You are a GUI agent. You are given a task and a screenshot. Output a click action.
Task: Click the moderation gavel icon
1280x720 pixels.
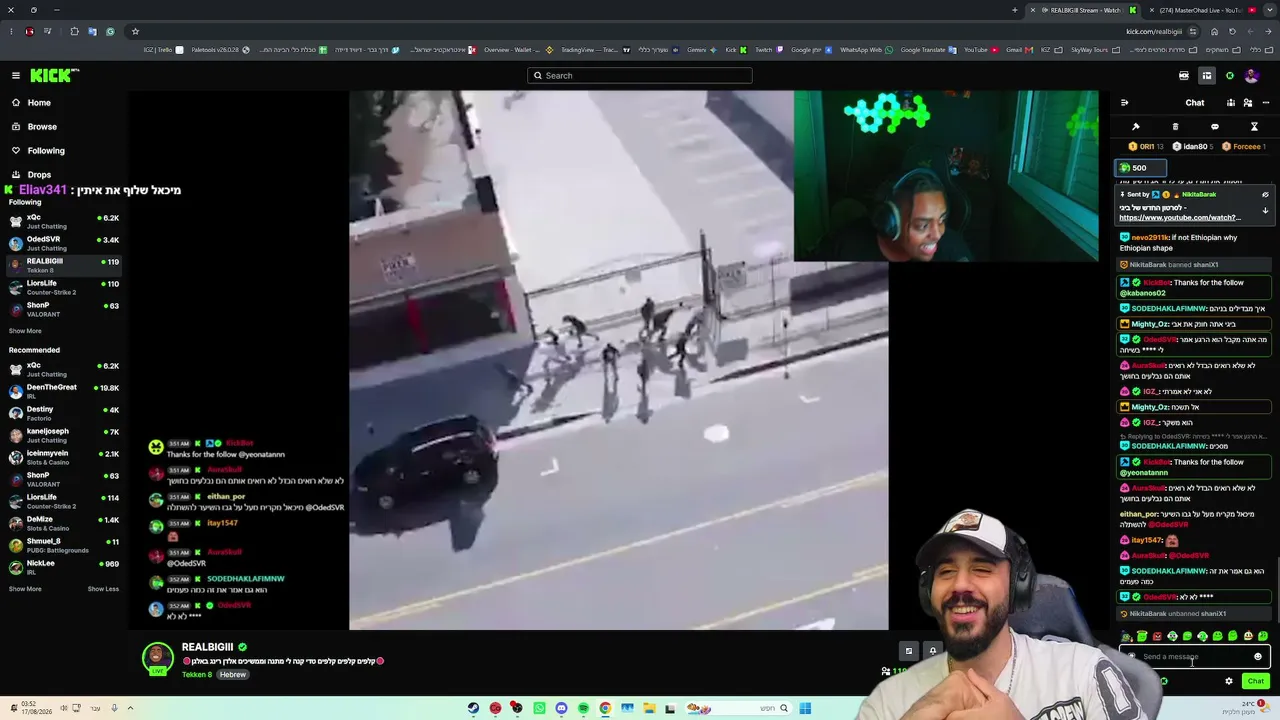click(x=1136, y=127)
